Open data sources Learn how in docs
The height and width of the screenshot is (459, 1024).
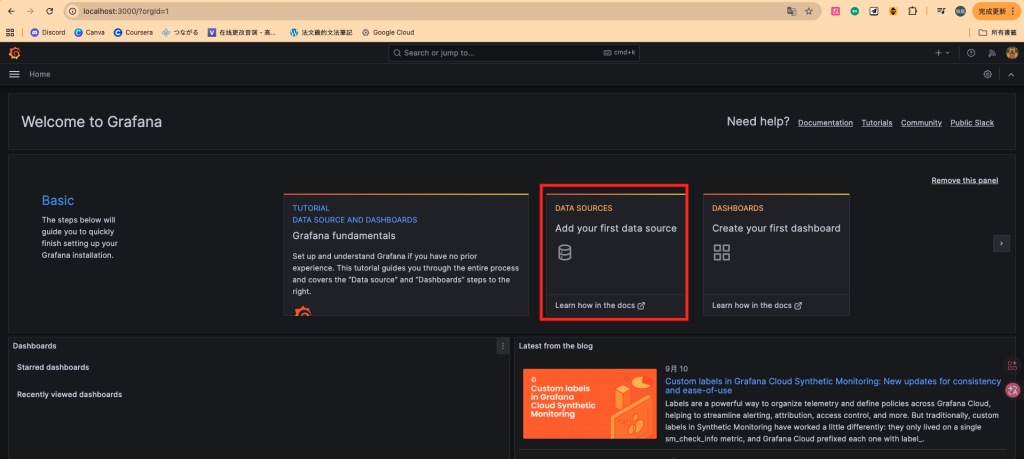click(600, 305)
